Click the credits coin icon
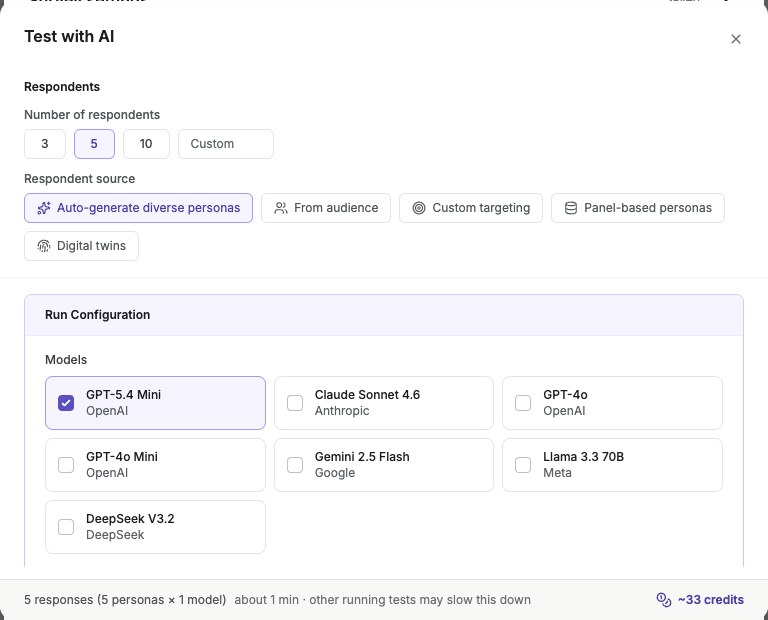Viewport: 768px width, 620px height. point(664,600)
